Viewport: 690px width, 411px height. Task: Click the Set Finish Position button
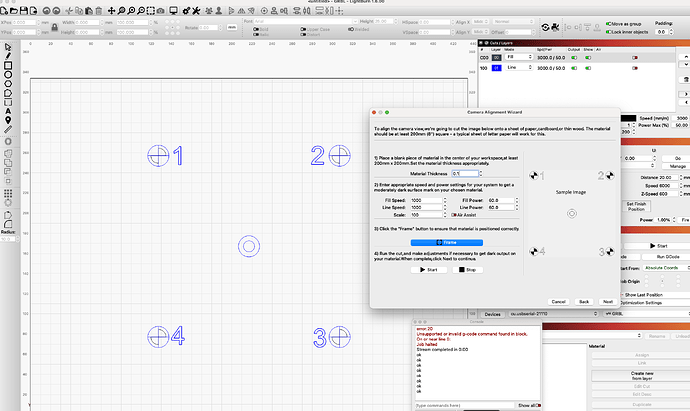636,206
